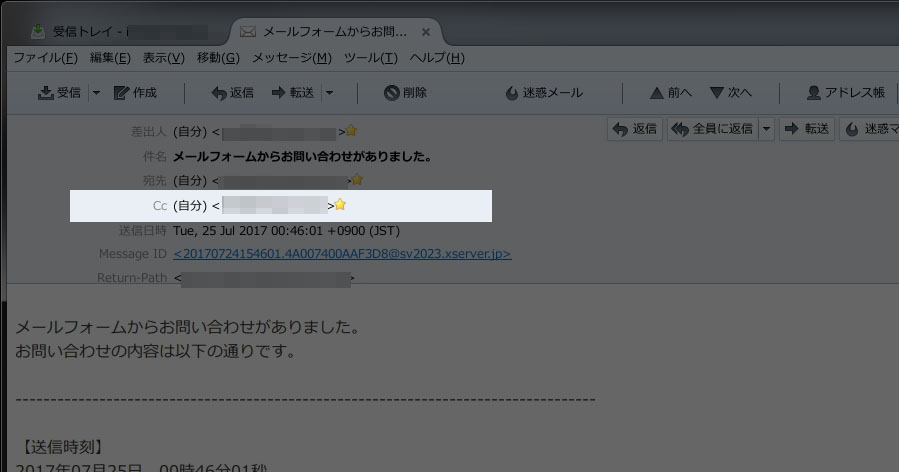Viewport: 899px width, 472px height.
Task: Open the ヘルプ(H) menu
Action: tap(437, 58)
